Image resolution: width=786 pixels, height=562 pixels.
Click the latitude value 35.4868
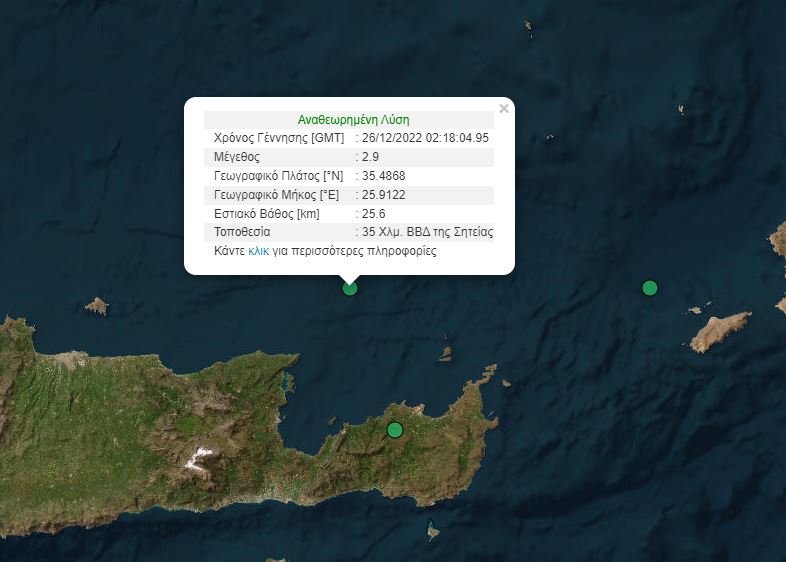point(383,176)
